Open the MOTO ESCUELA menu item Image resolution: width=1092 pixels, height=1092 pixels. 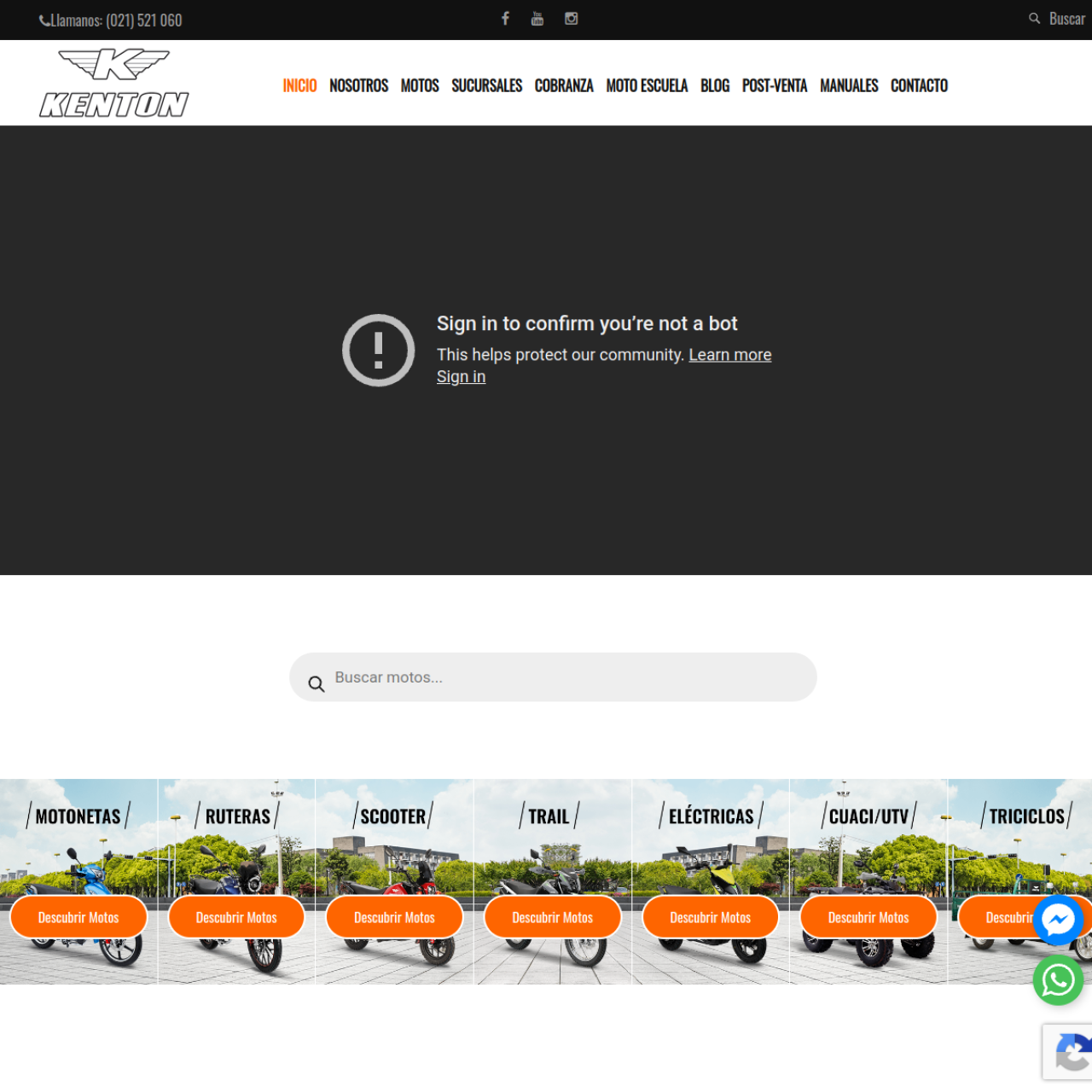click(647, 85)
